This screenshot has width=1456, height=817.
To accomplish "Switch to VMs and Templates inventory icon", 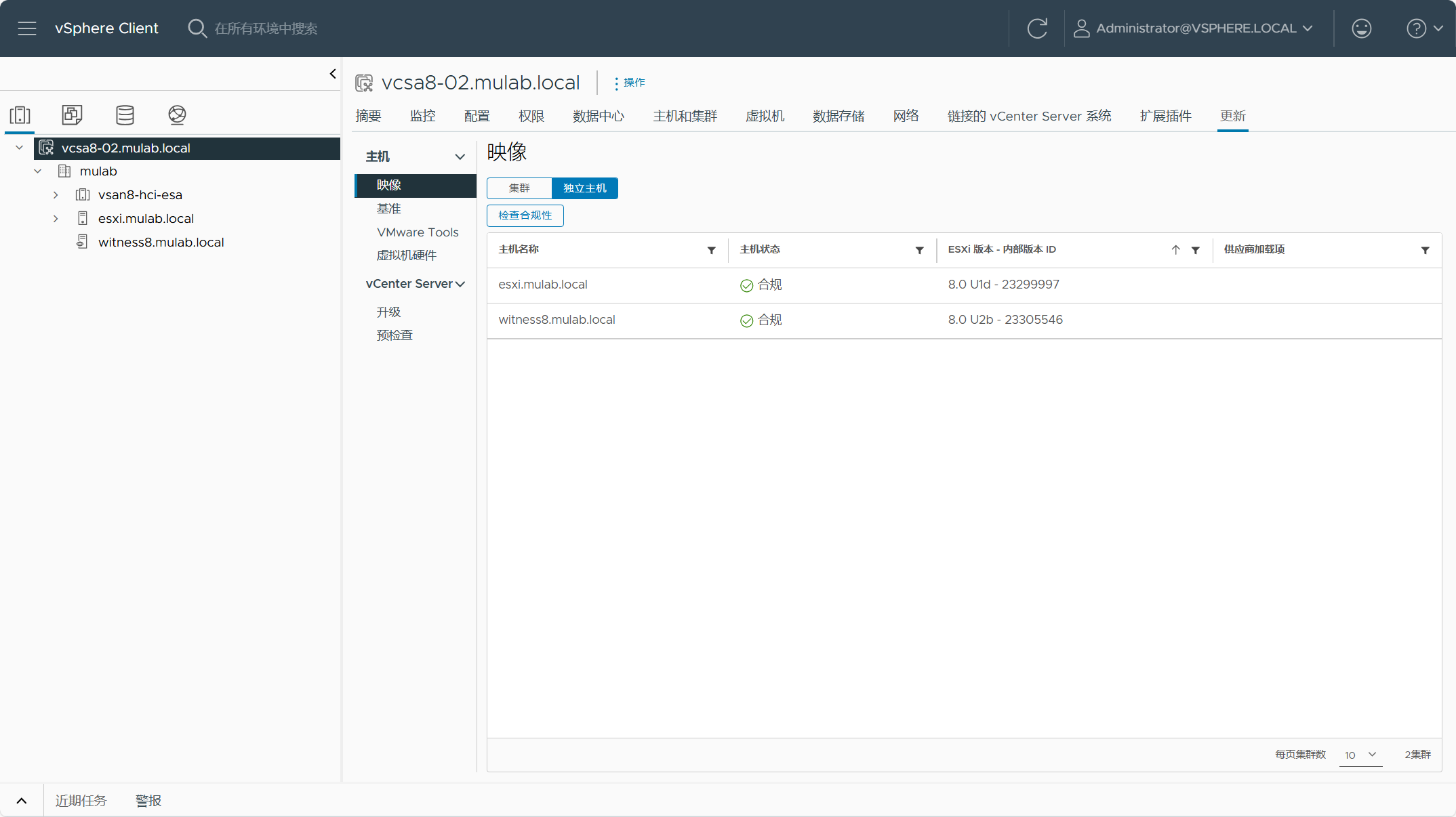I will click(x=72, y=114).
